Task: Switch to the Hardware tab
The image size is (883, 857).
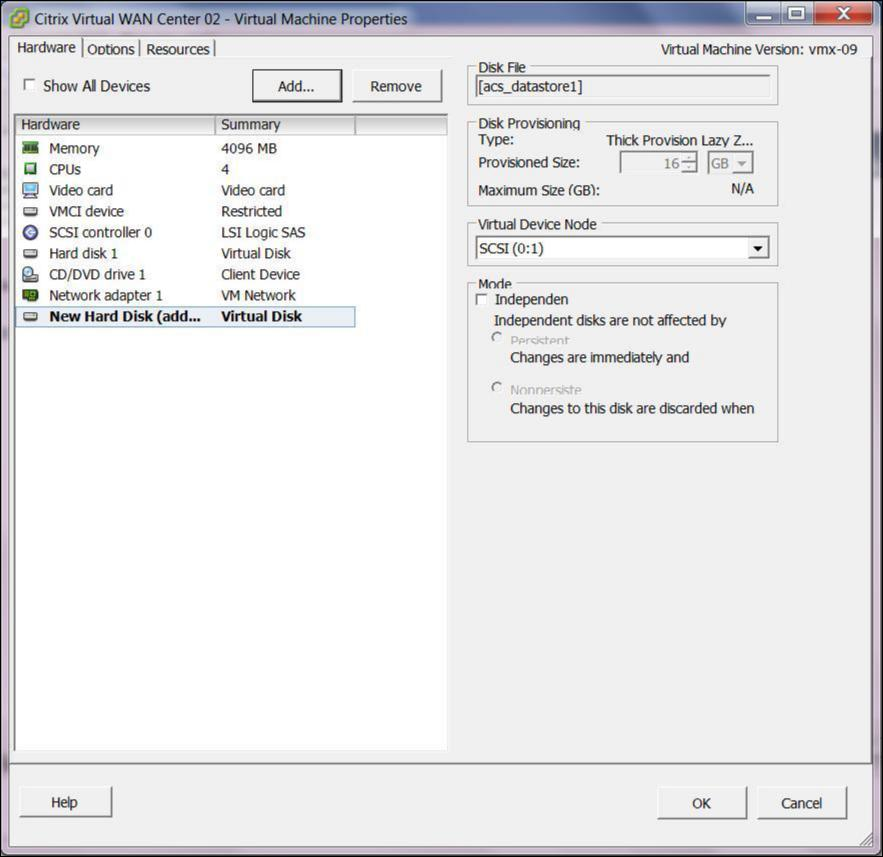Action: (46, 47)
